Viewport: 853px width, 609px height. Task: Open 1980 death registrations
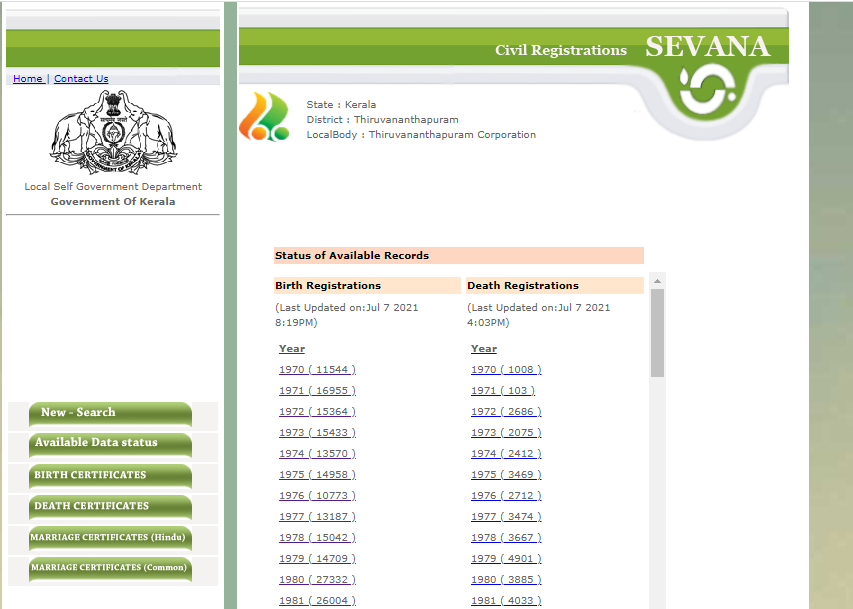(x=505, y=579)
